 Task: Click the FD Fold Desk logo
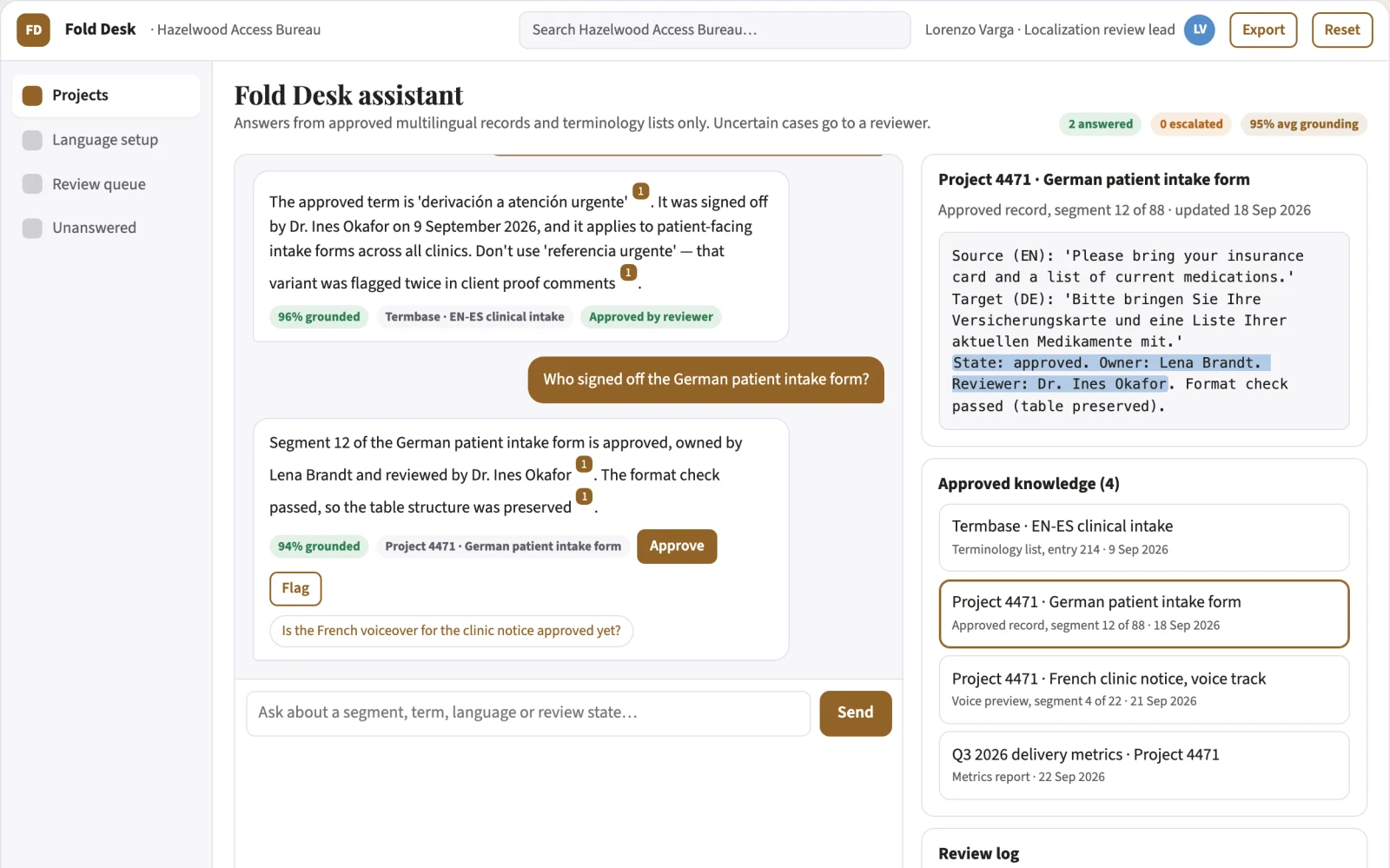click(33, 30)
